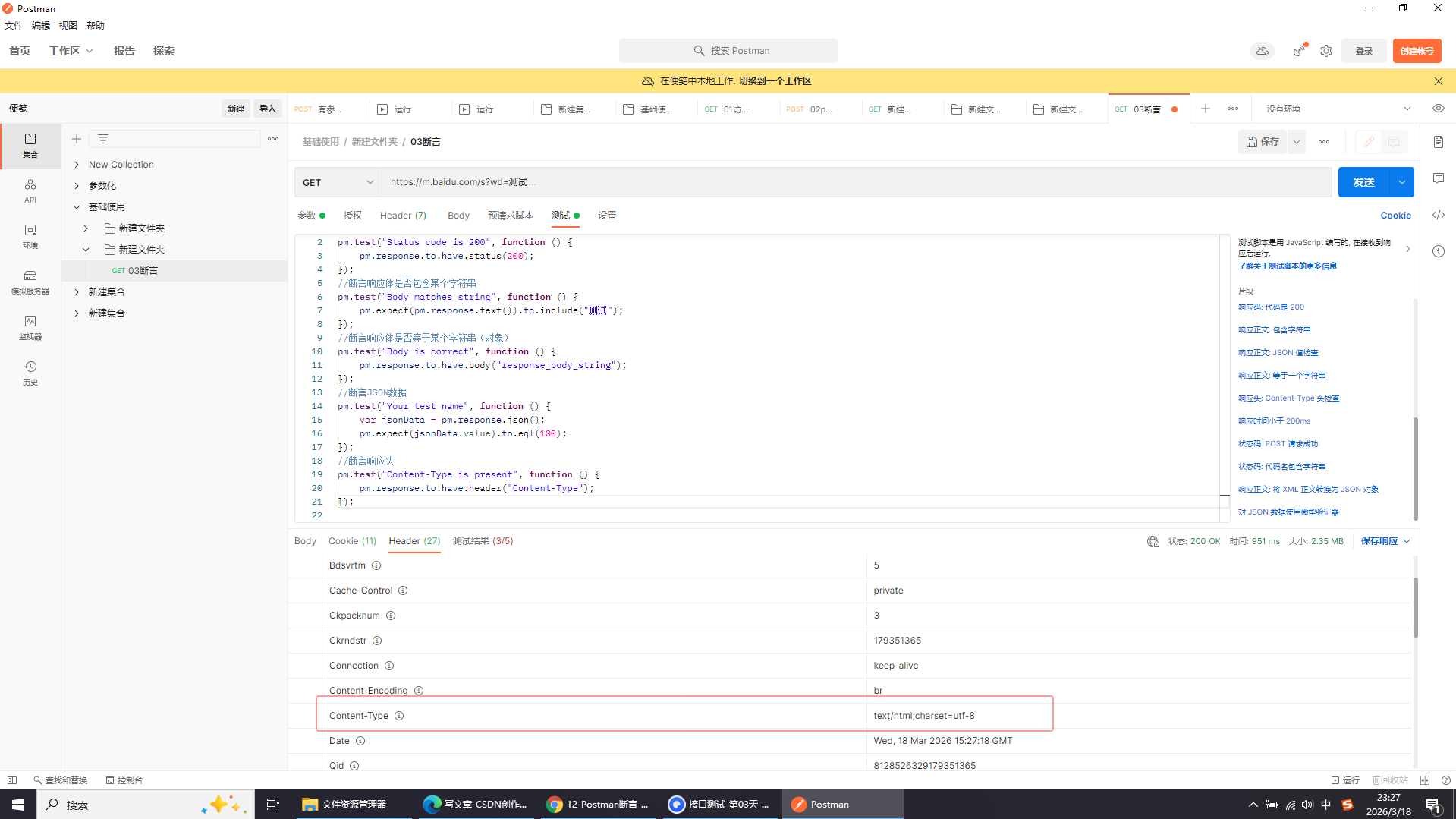This screenshot has width=1456, height=819.
Task: Open the Windows Start menu
Action: 18,805
